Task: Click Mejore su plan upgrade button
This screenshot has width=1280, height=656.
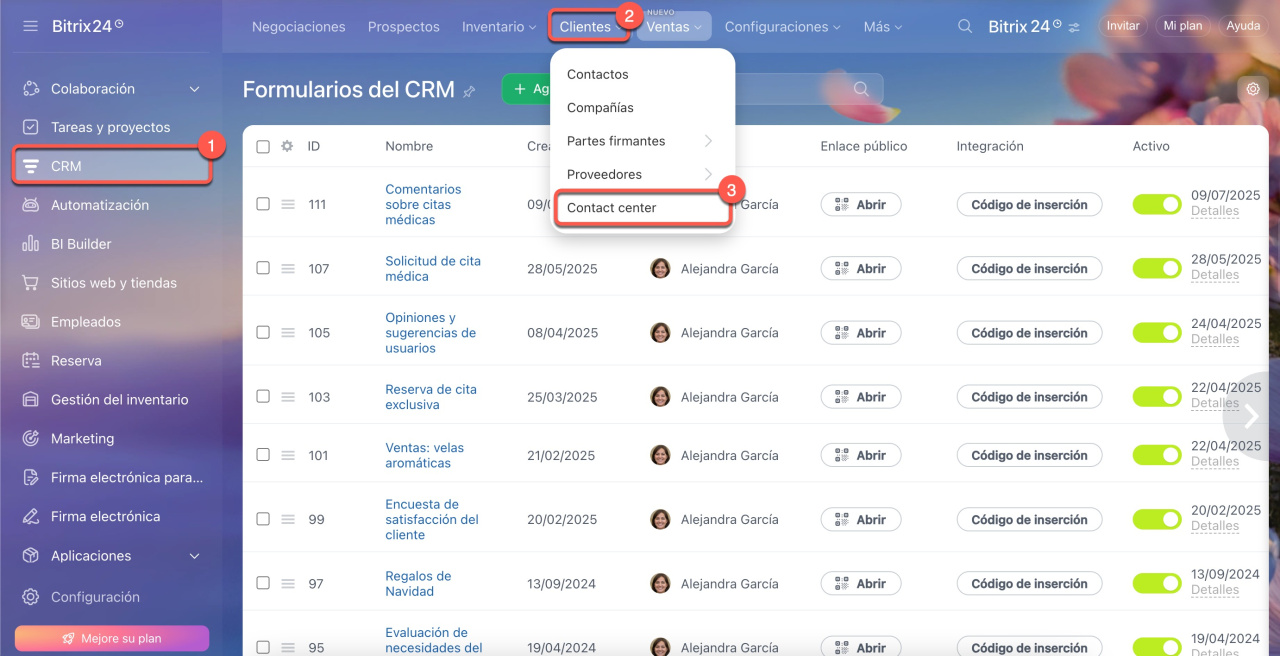Action: pyautogui.click(x=112, y=638)
